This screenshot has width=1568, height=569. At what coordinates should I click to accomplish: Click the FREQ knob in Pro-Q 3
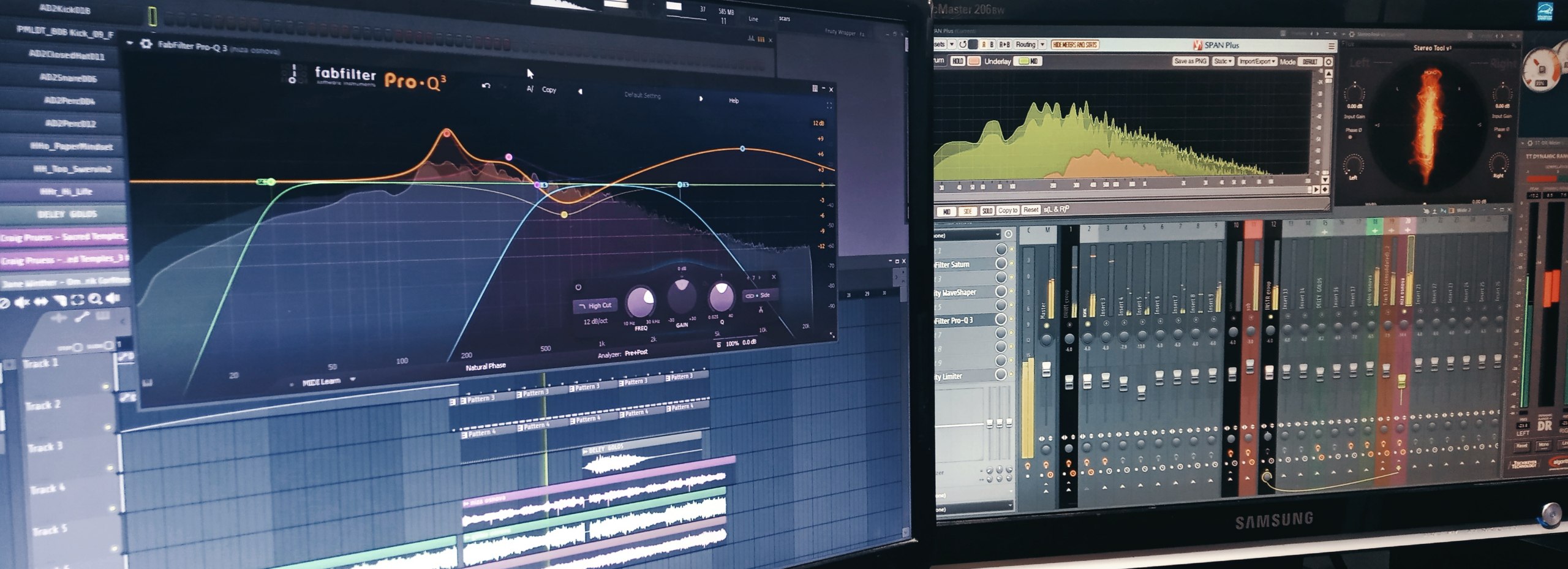(641, 301)
